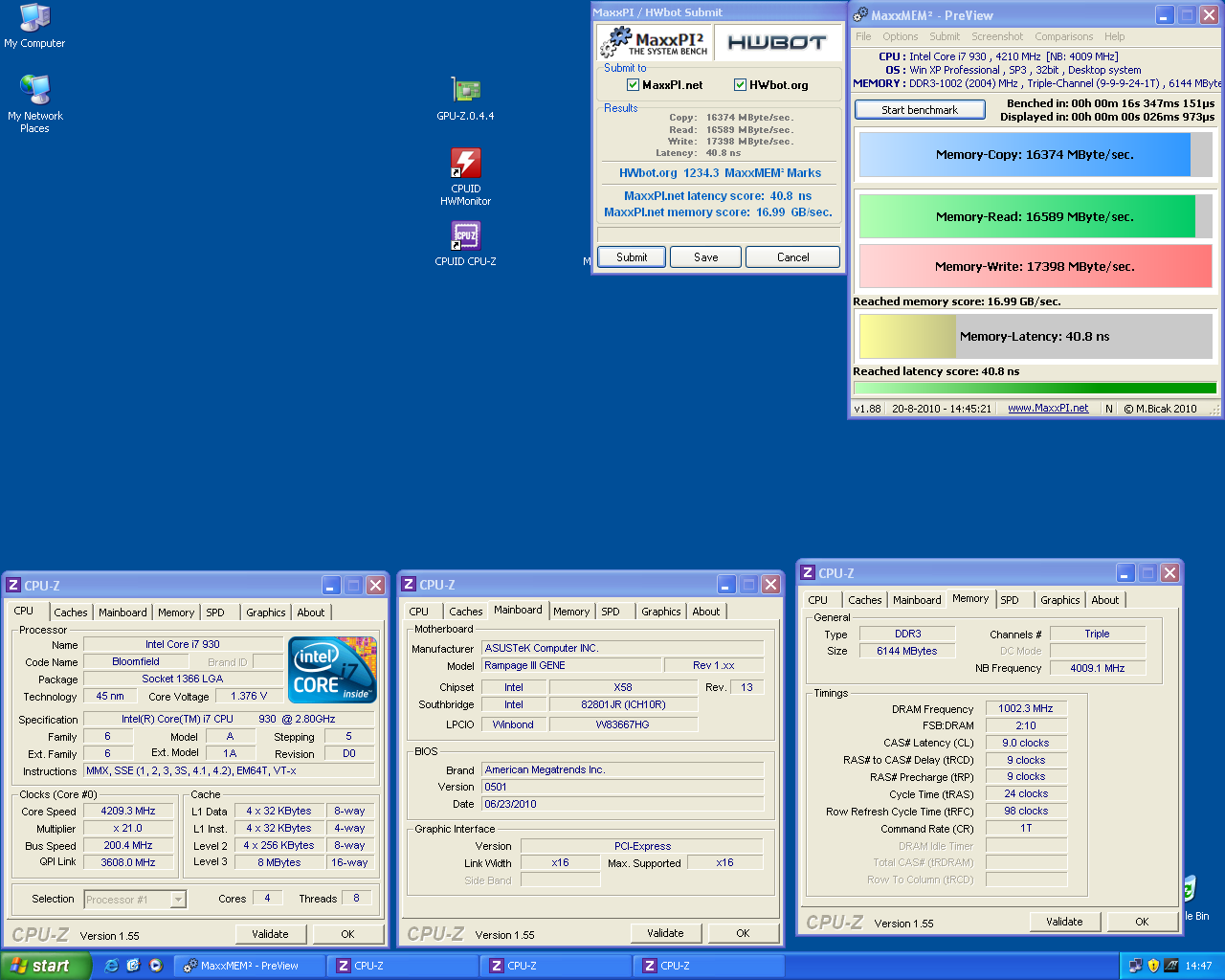Viewport: 1225px width, 980px height.
Task: Click the HWBOT logo in the submit dialog
Action: pos(777,42)
